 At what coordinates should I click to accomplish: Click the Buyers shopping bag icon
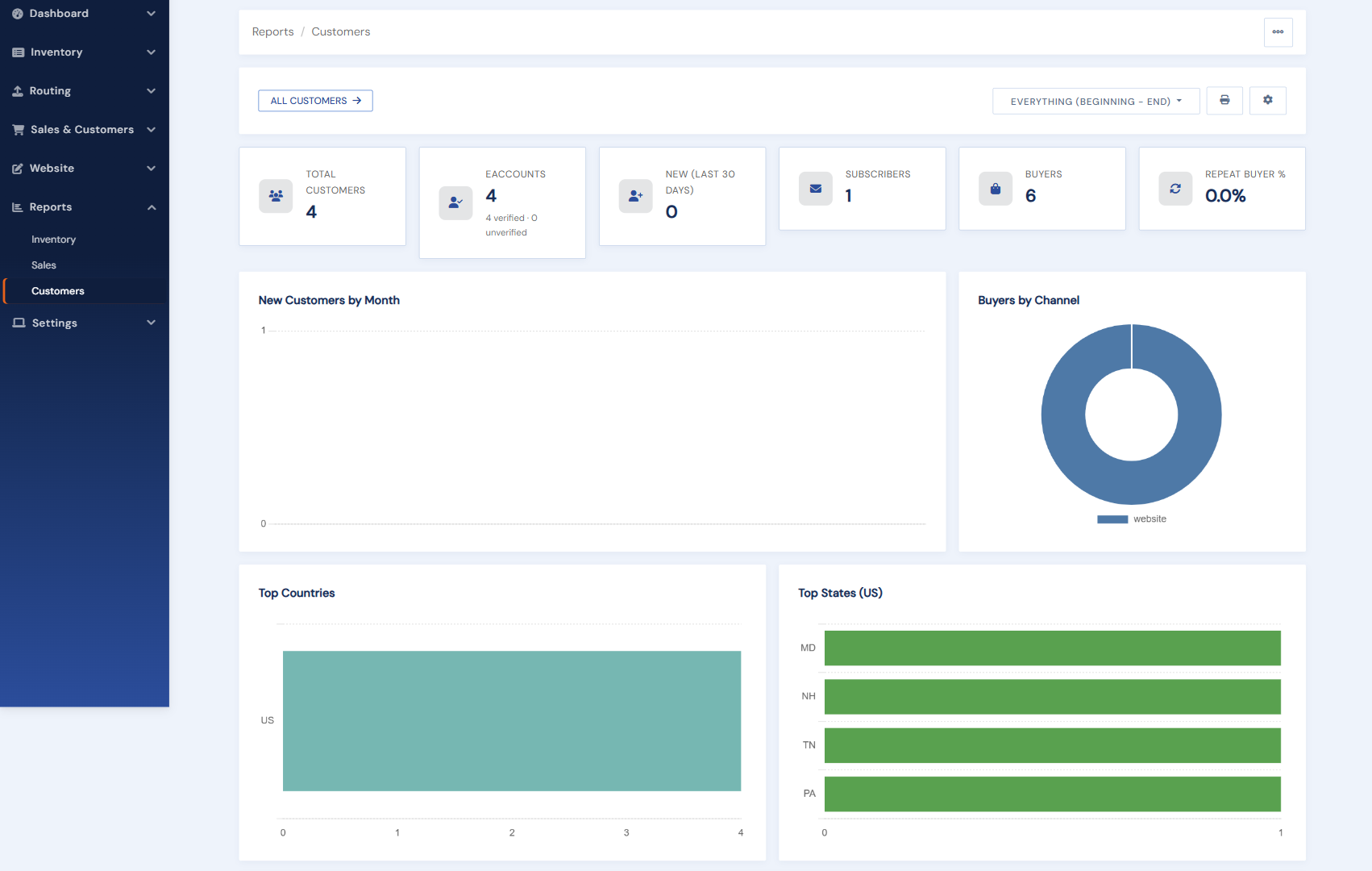[996, 189]
